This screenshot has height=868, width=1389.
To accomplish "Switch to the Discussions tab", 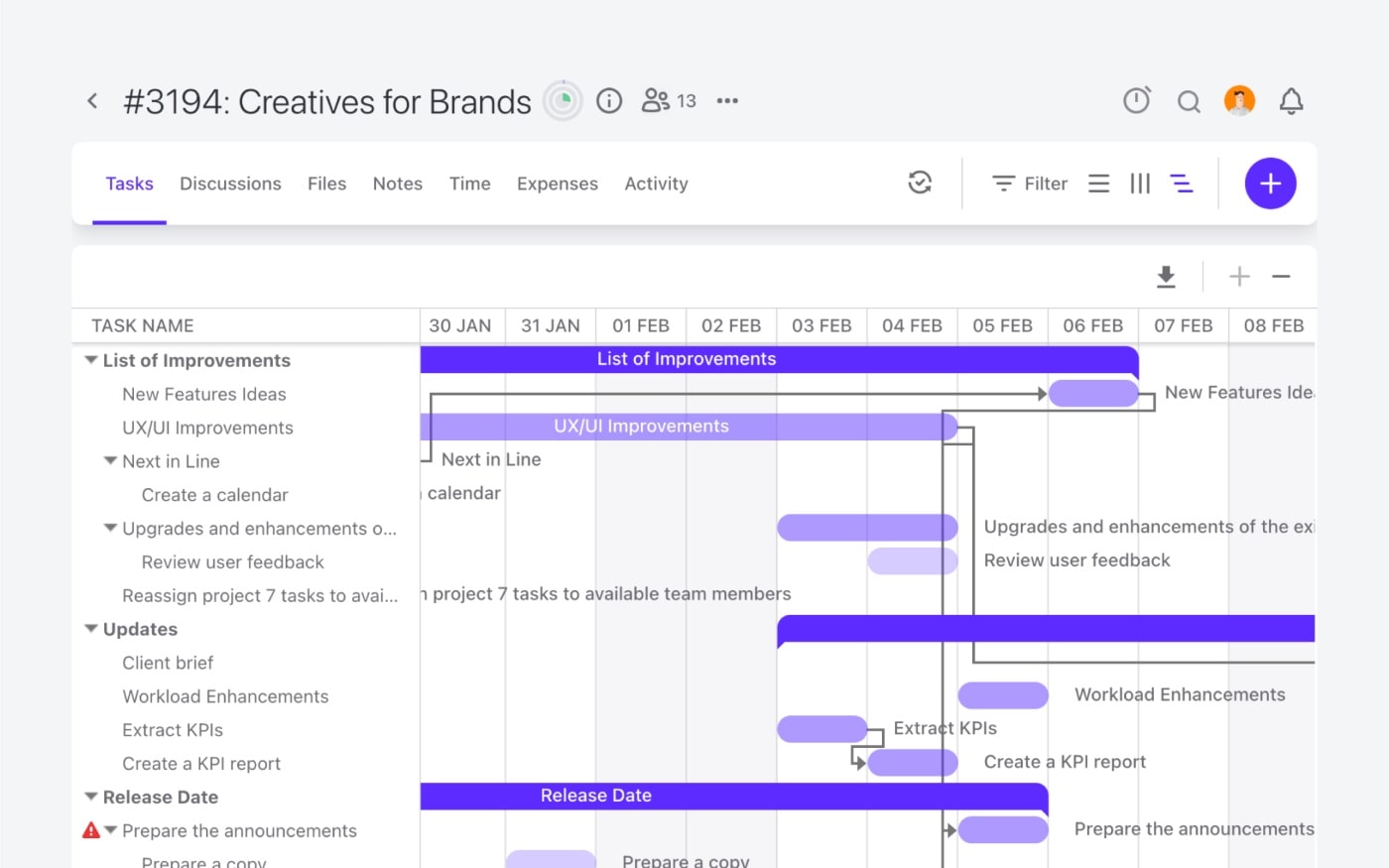I will pos(230,184).
